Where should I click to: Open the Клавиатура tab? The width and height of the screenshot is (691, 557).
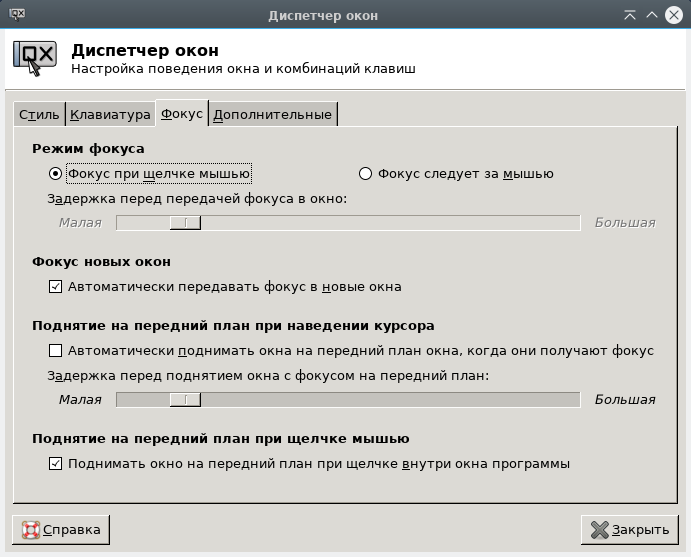click(x=110, y=115)
